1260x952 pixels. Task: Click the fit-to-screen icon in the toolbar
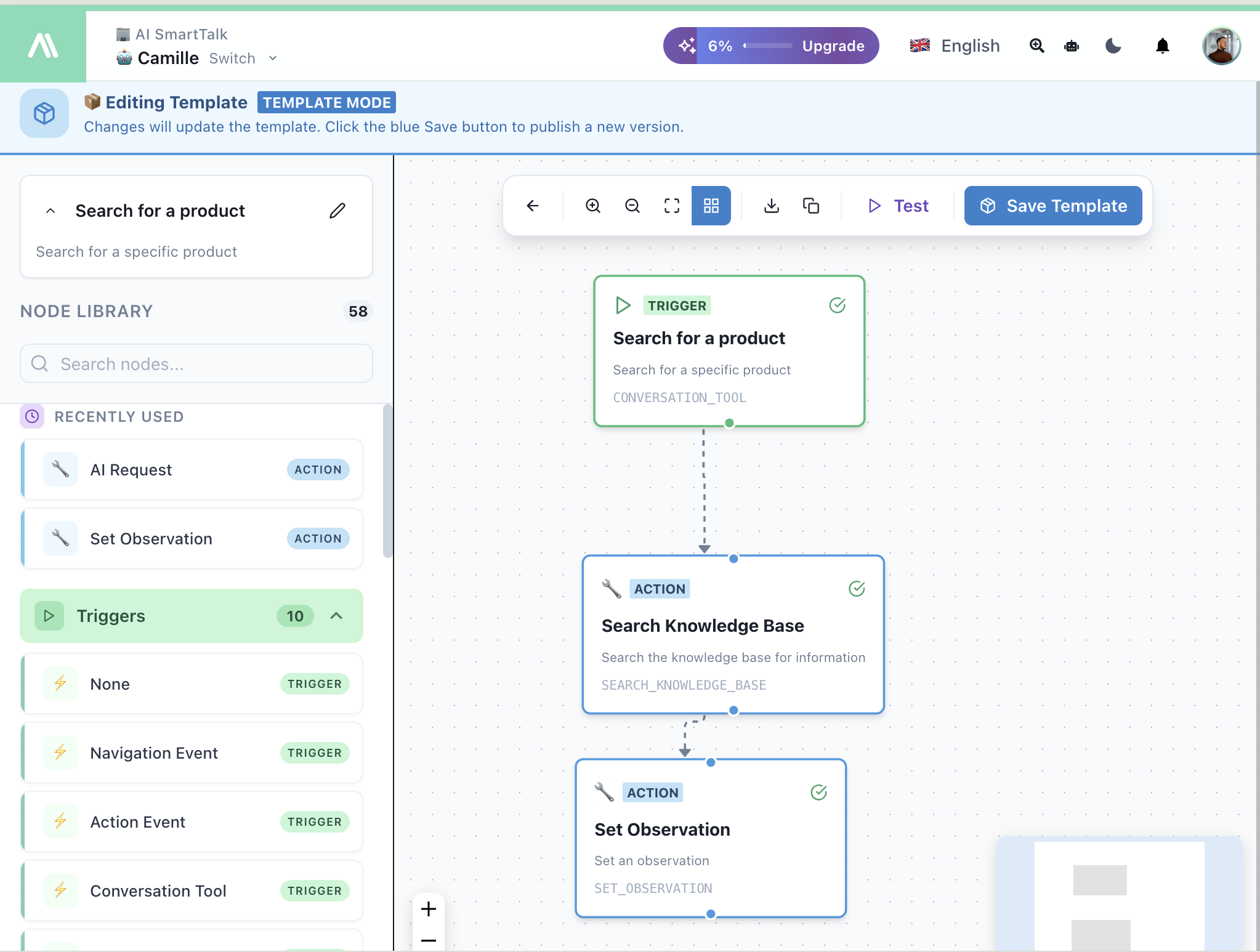point(671,206)
